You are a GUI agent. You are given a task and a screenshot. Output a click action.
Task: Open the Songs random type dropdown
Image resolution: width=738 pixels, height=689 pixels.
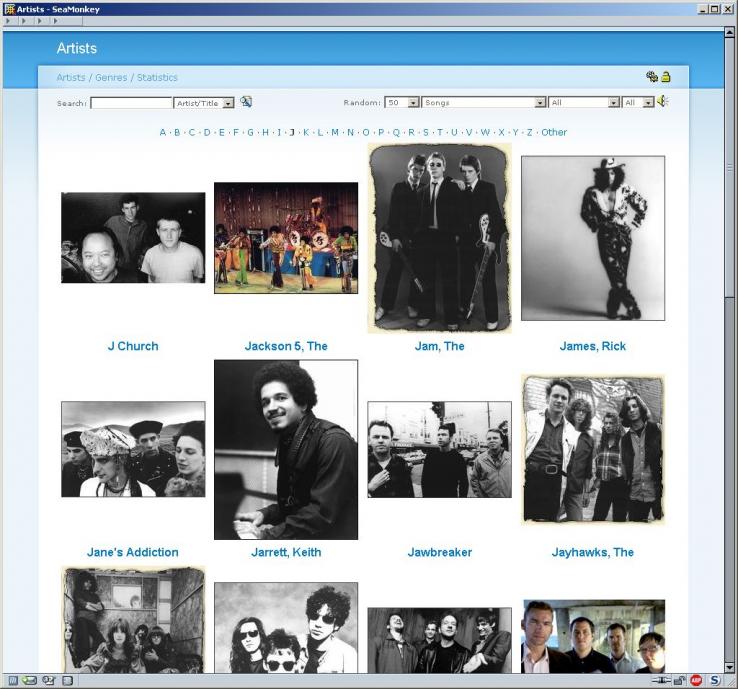[x=484, y=103]
